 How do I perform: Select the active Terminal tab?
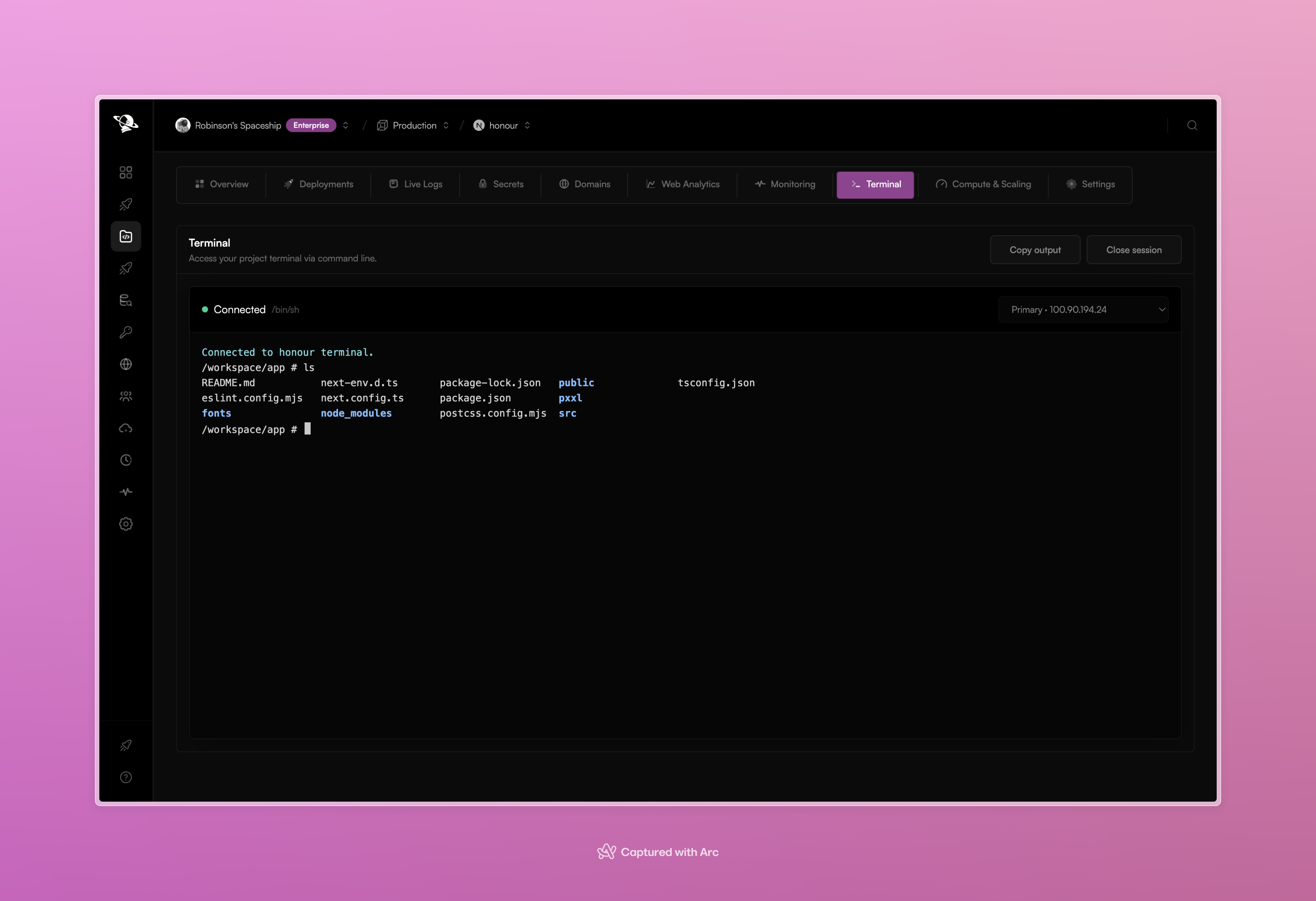(x=875, y=184)
